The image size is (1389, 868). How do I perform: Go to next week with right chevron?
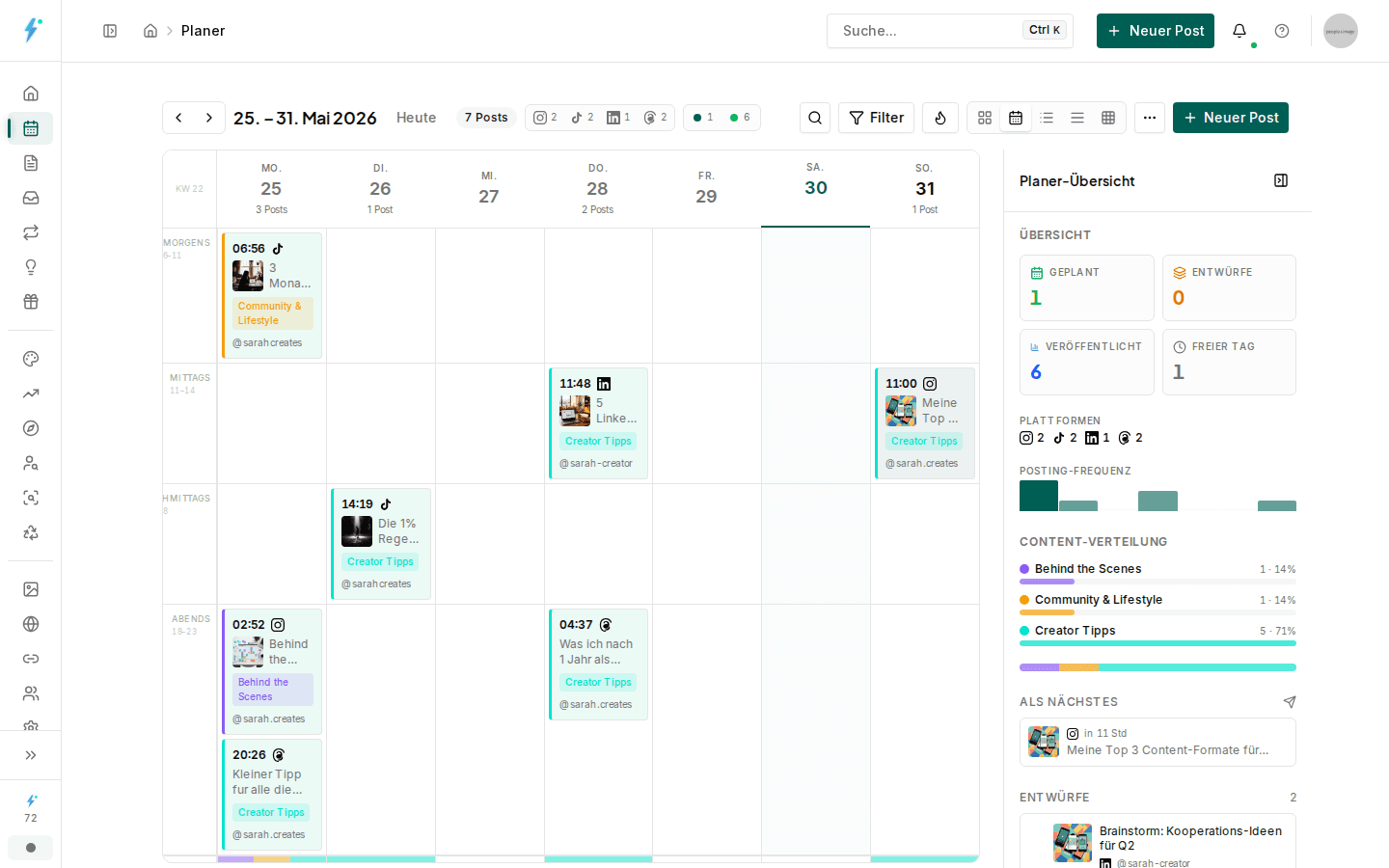click(x=209, y=118)
